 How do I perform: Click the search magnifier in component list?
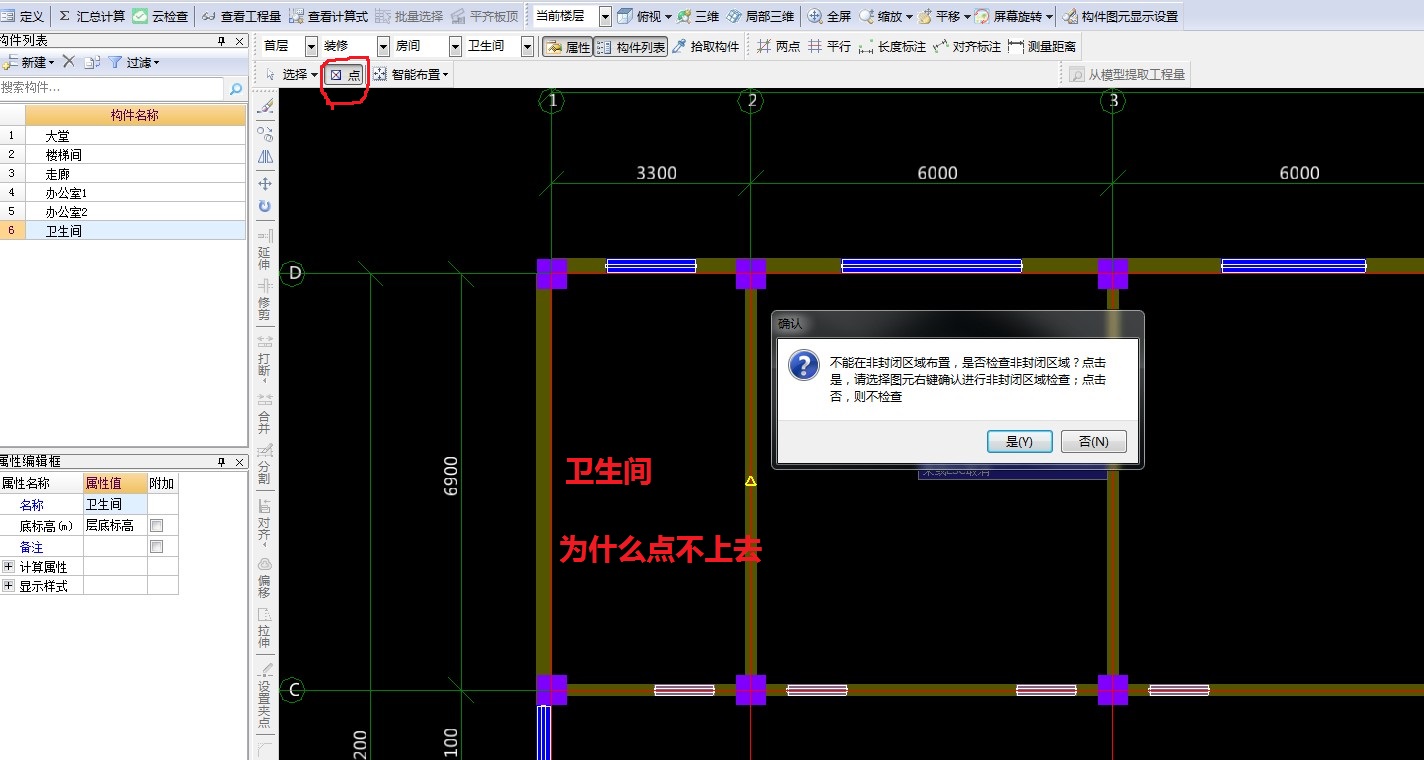(x=236, y=89)
